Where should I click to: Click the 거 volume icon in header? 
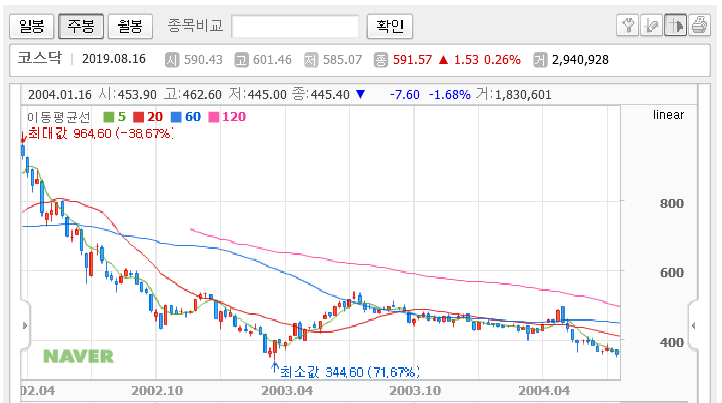coord(540,60)
